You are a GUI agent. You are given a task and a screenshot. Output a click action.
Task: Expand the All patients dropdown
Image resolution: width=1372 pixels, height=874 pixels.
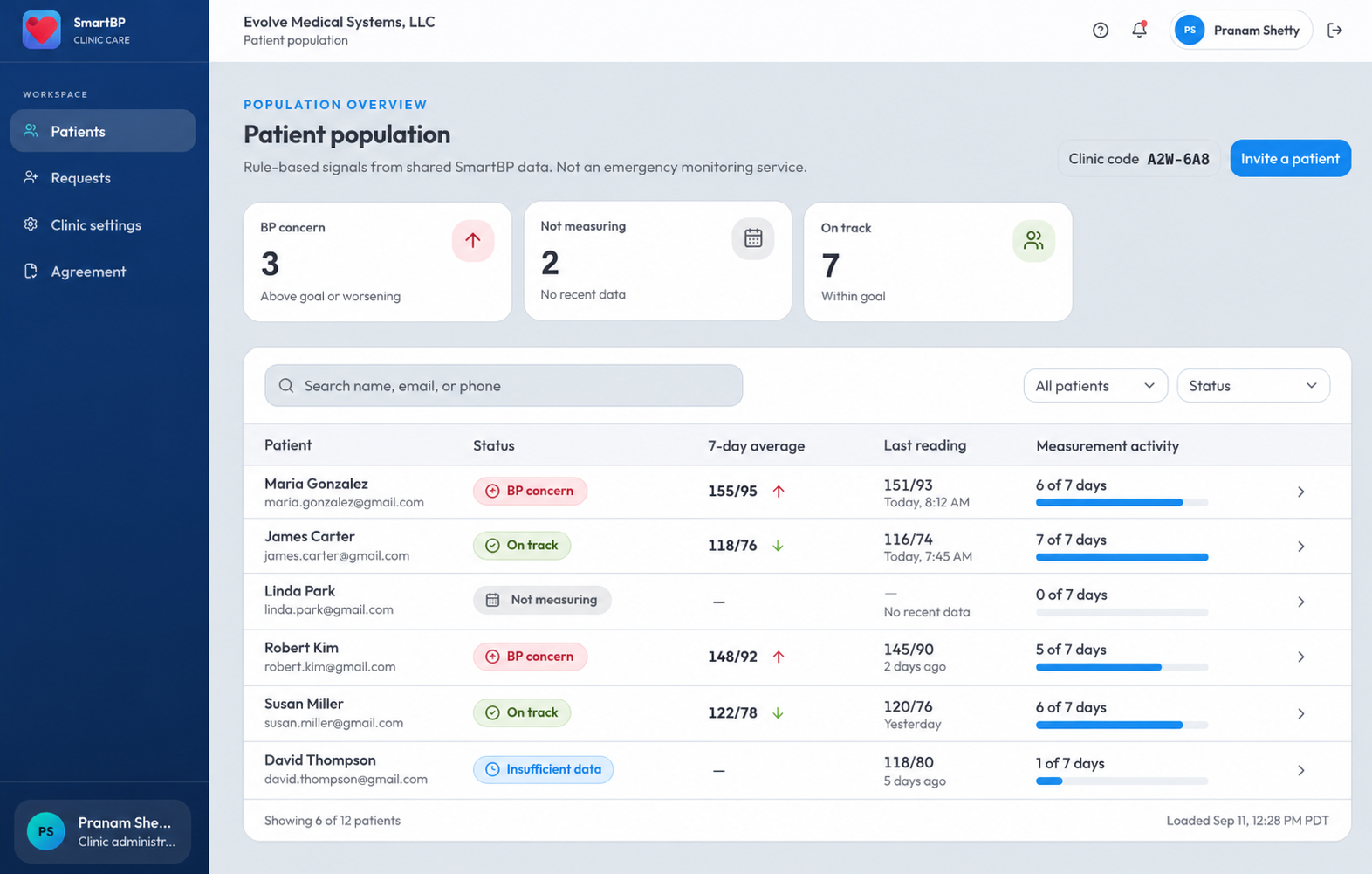1095,386
